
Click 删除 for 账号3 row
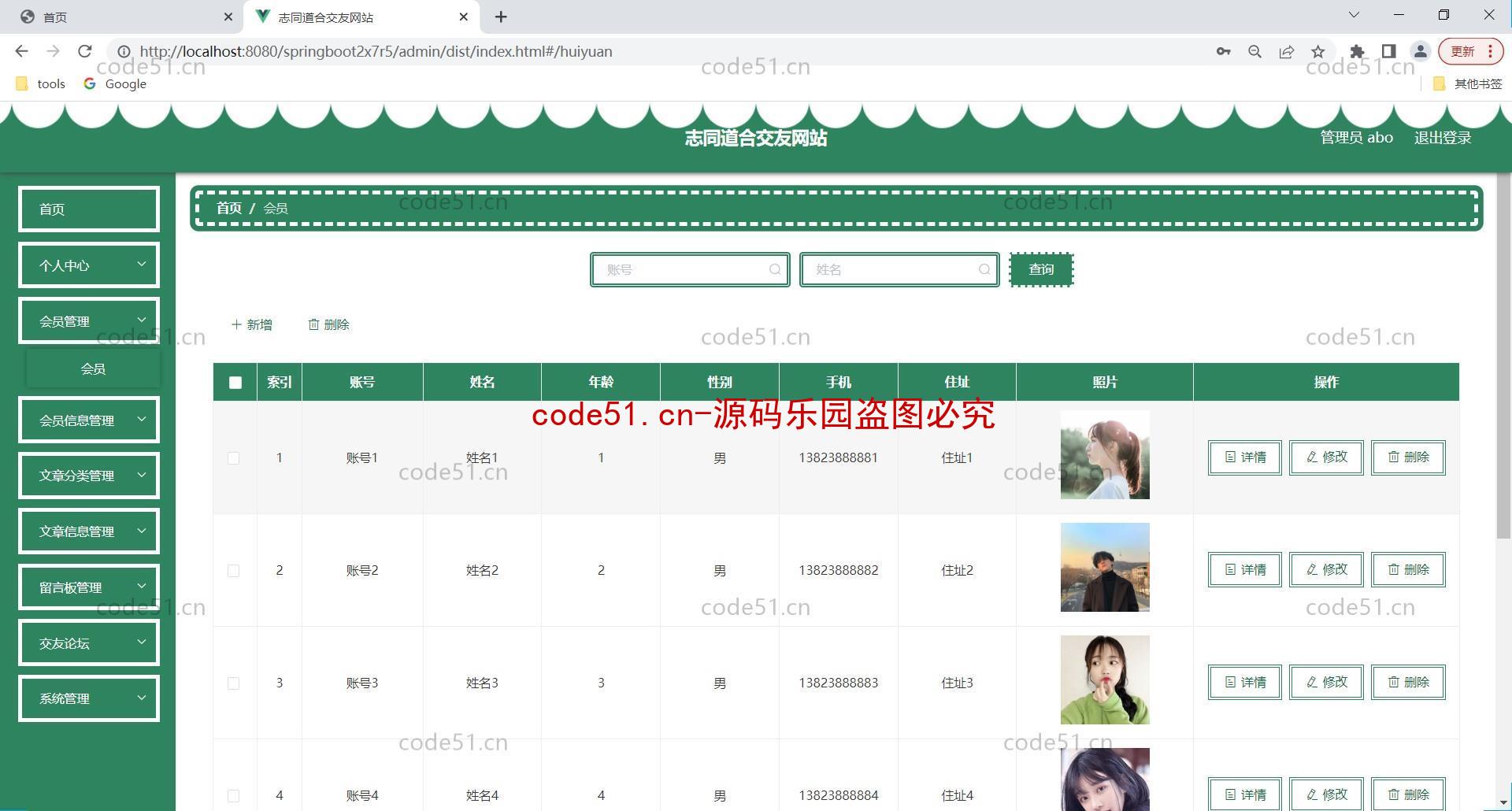[1408, 683]
